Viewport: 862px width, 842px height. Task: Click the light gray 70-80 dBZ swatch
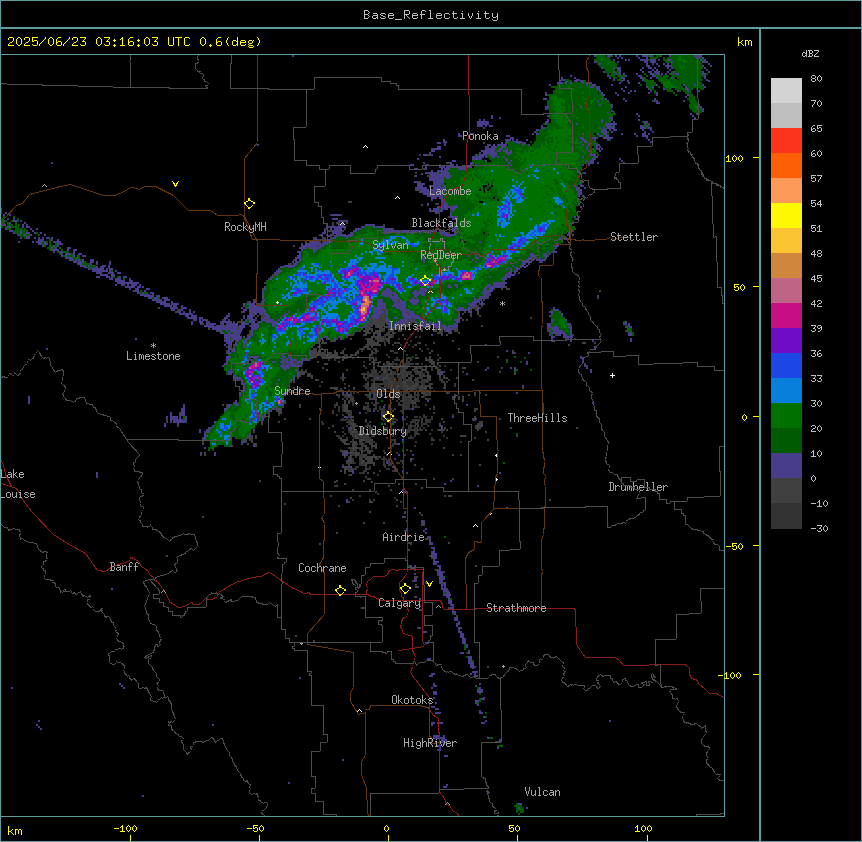click(786, 90)
